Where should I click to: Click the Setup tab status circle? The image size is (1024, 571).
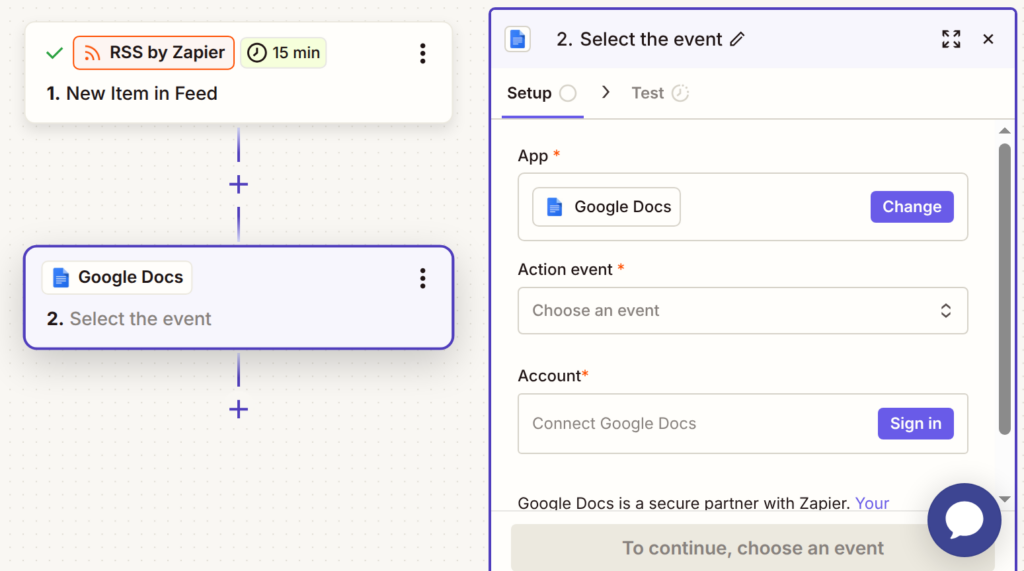568,93
